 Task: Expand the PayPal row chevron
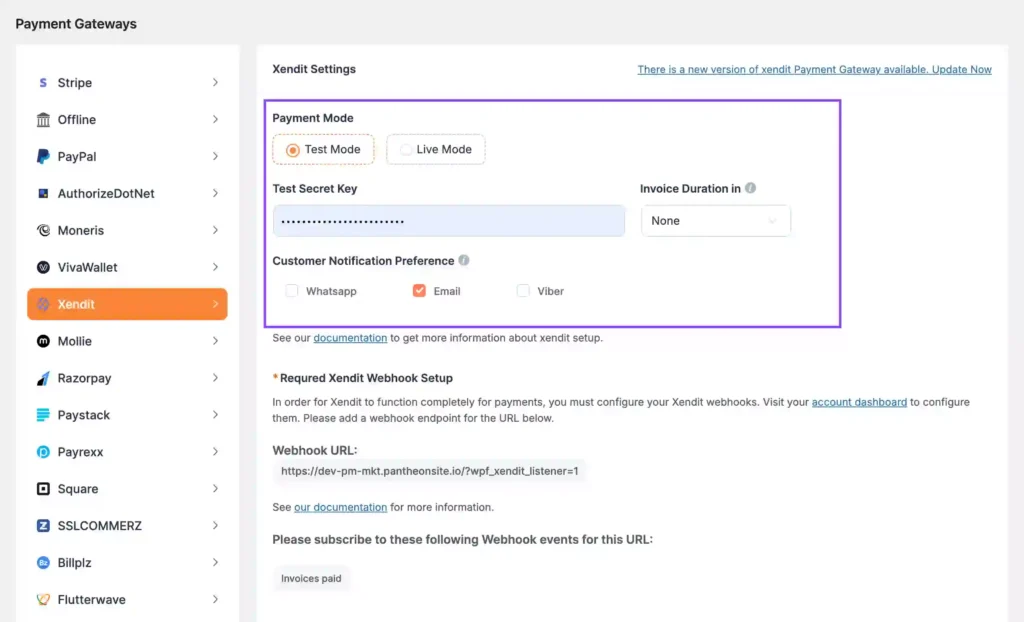point(215,157)
